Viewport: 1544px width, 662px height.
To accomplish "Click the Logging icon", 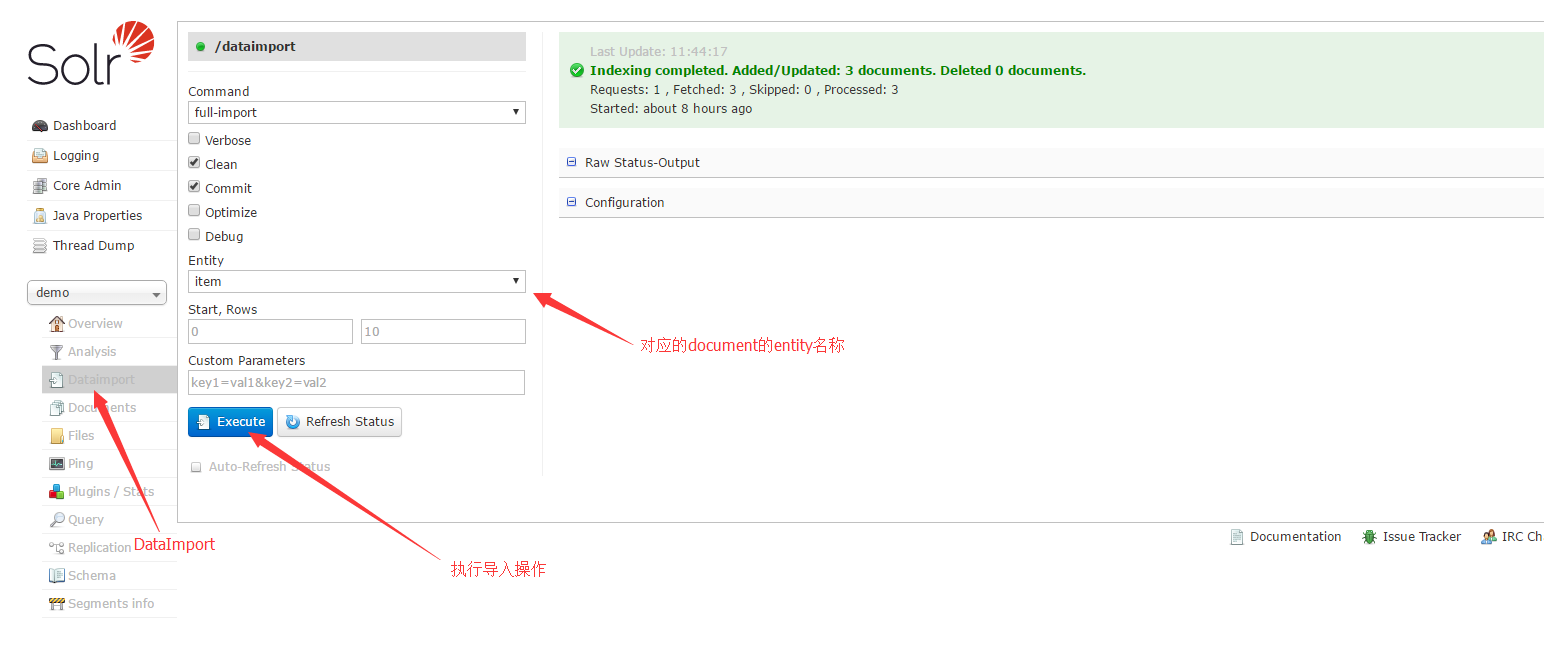I will point(40,156).
